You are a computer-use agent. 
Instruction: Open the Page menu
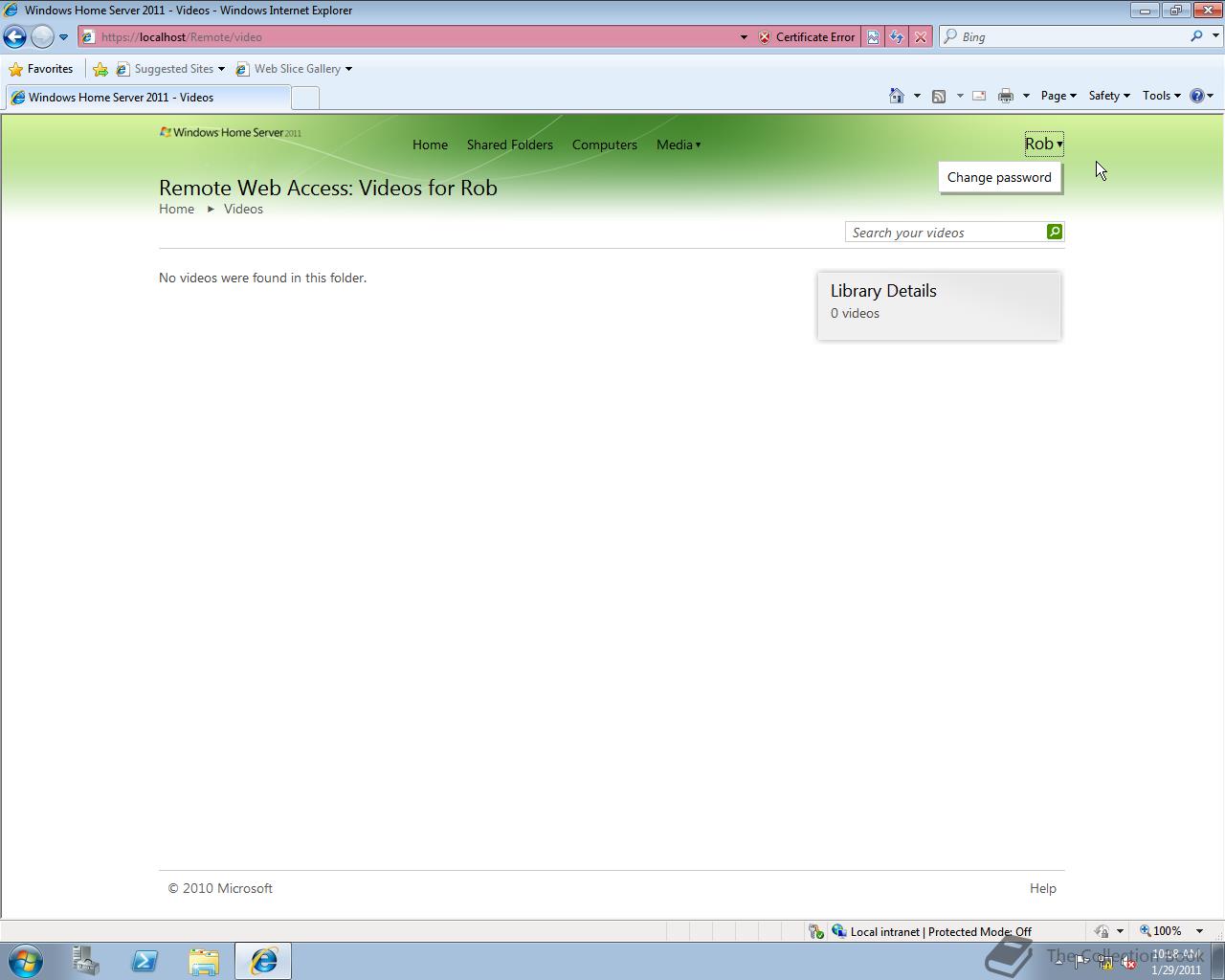pos(1058,96)
